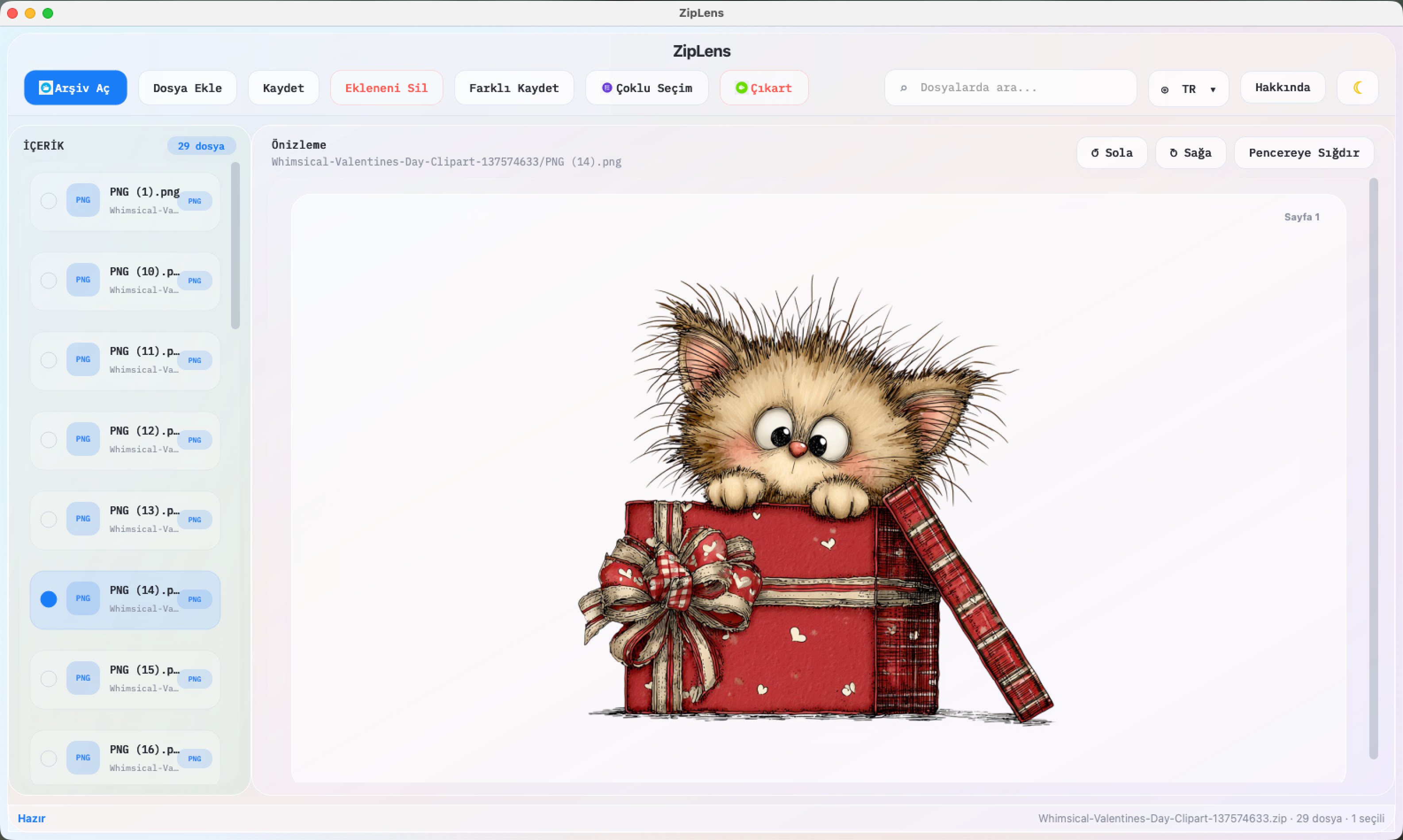Screen dimensions: 1403x840
Task: Click the file name PNG (15) in list
Action: coord(144,670)
